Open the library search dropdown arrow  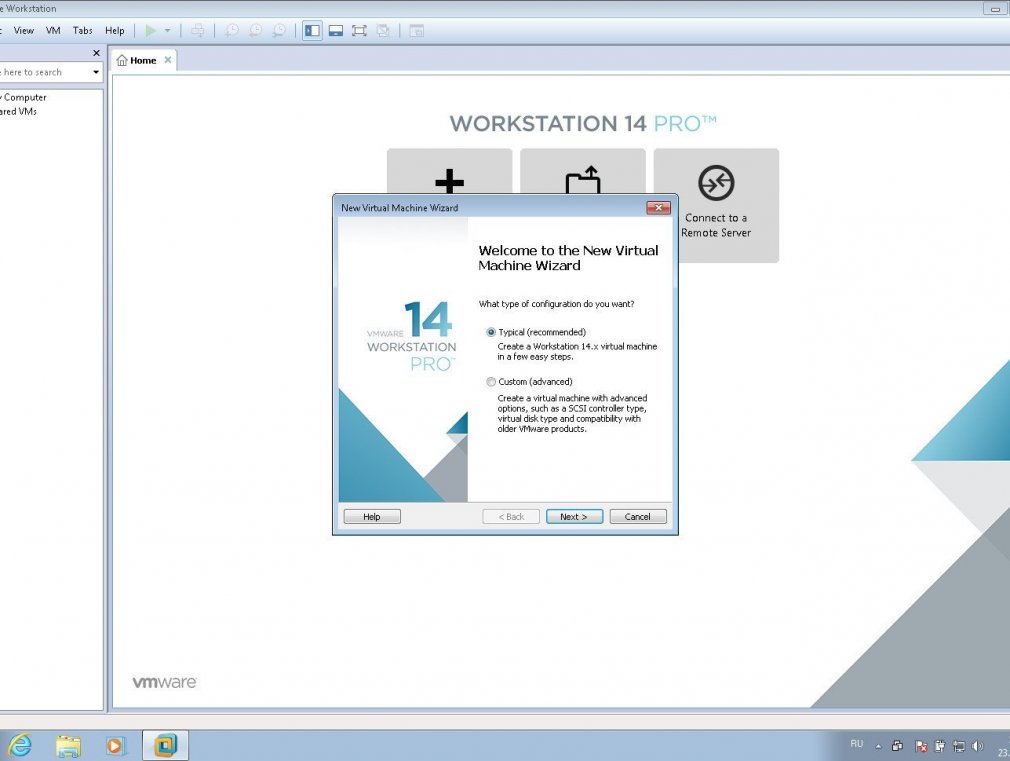point(96,72)
